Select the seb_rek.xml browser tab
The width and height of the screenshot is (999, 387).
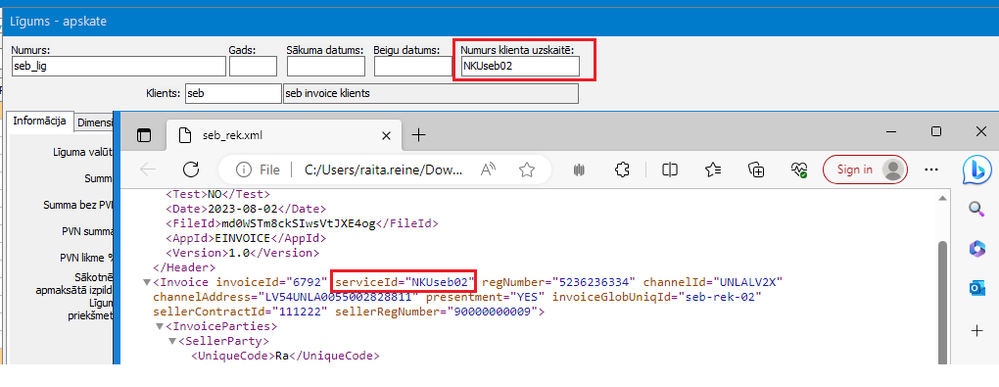click(x=284, y=135)
